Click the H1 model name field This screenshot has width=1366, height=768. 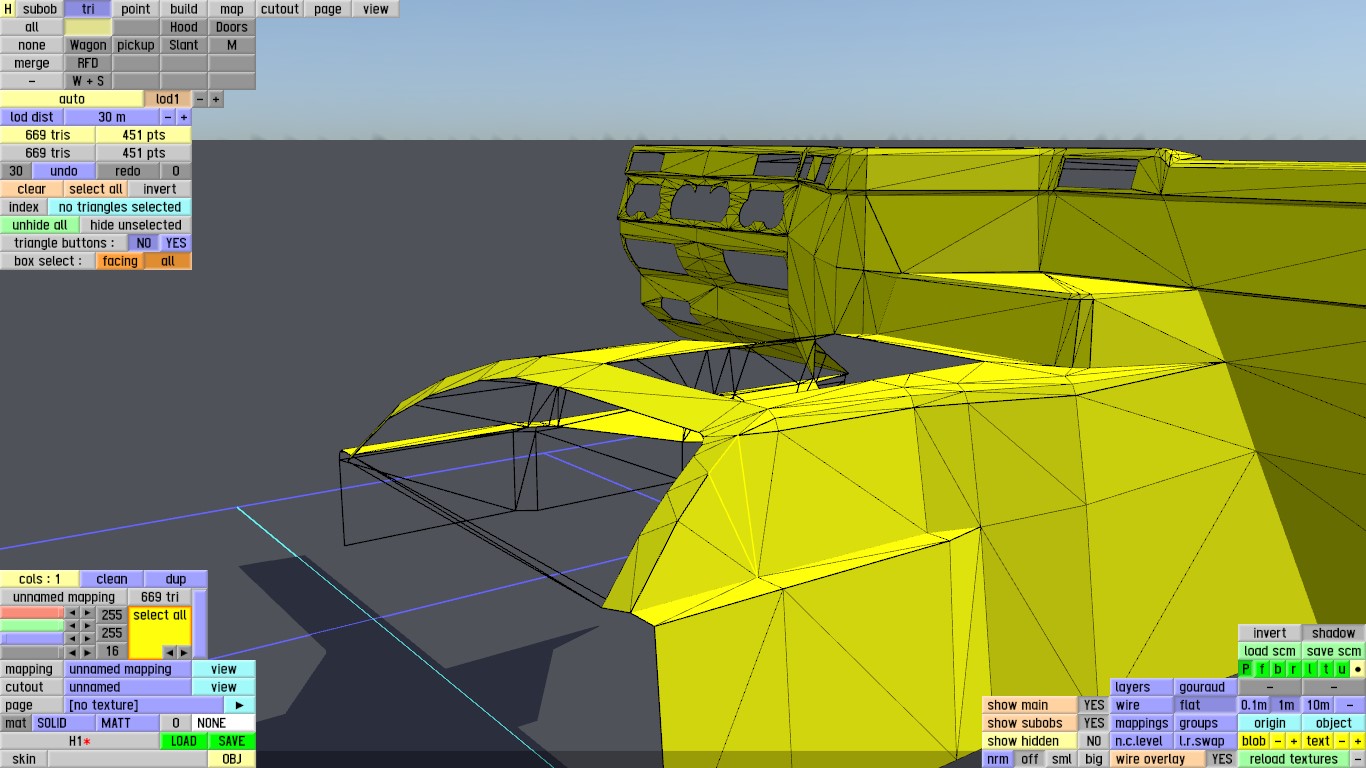pyautogui.click(x=80, y=741)
